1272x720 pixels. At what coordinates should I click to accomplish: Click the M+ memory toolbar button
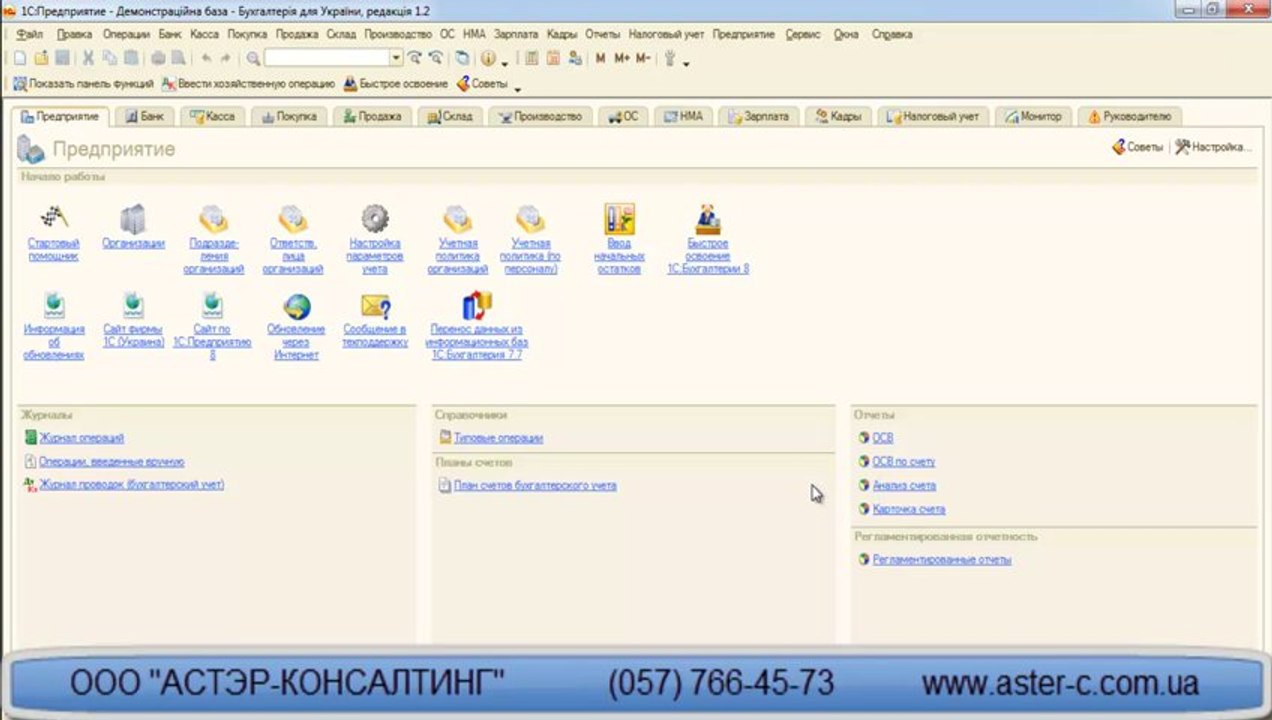point(622,58)
